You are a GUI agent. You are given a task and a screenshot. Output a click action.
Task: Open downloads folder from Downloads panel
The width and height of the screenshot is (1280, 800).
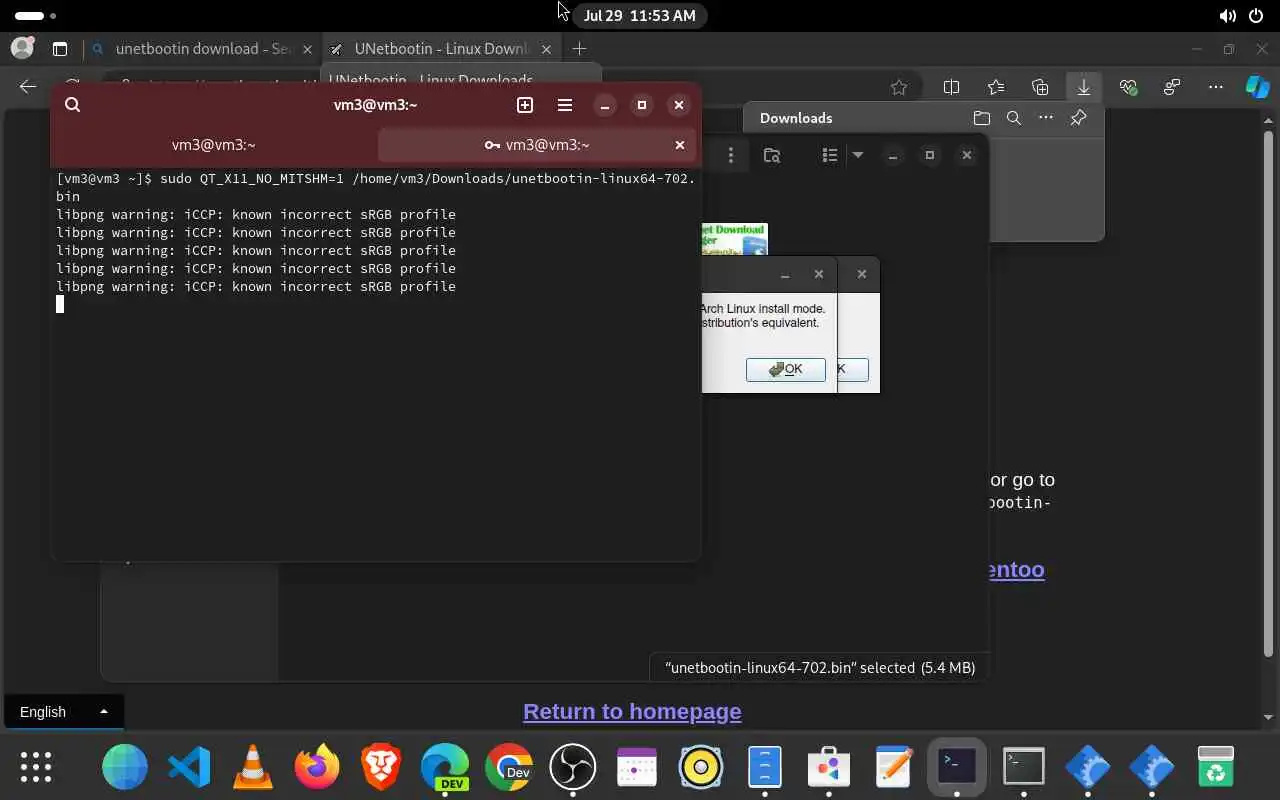coord(981,118)
